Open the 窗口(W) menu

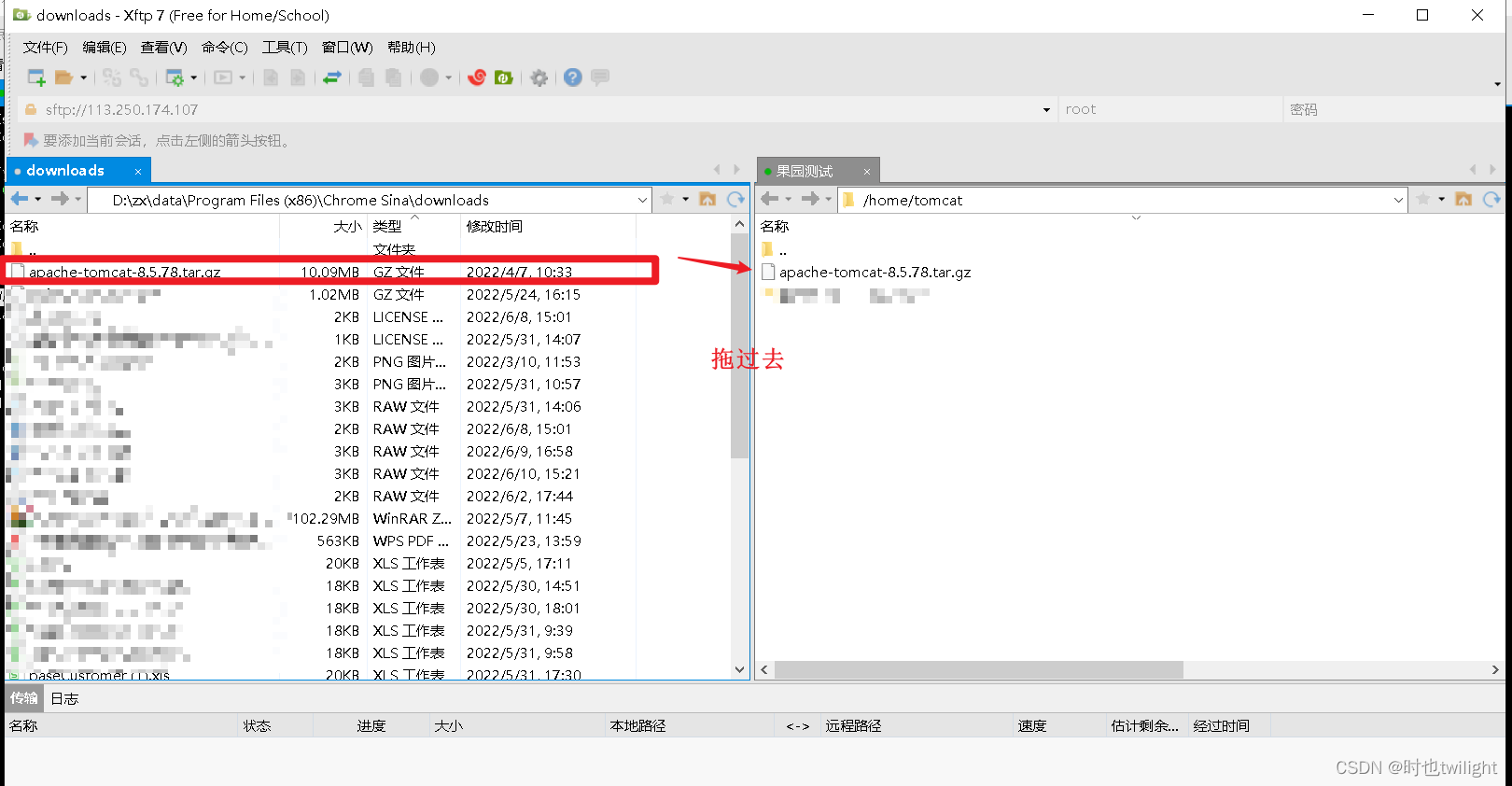347,48
